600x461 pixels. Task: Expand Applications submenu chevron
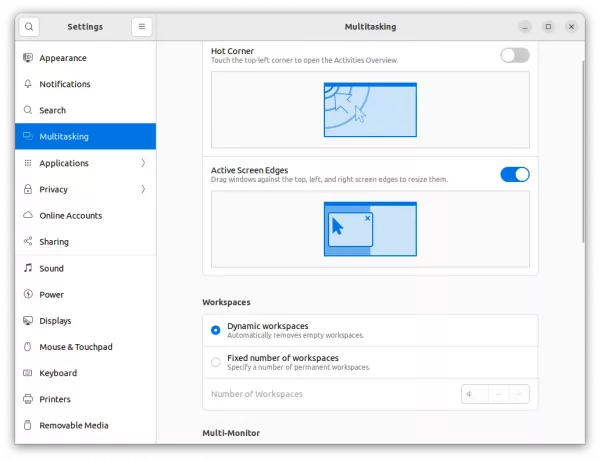point(143,163)
